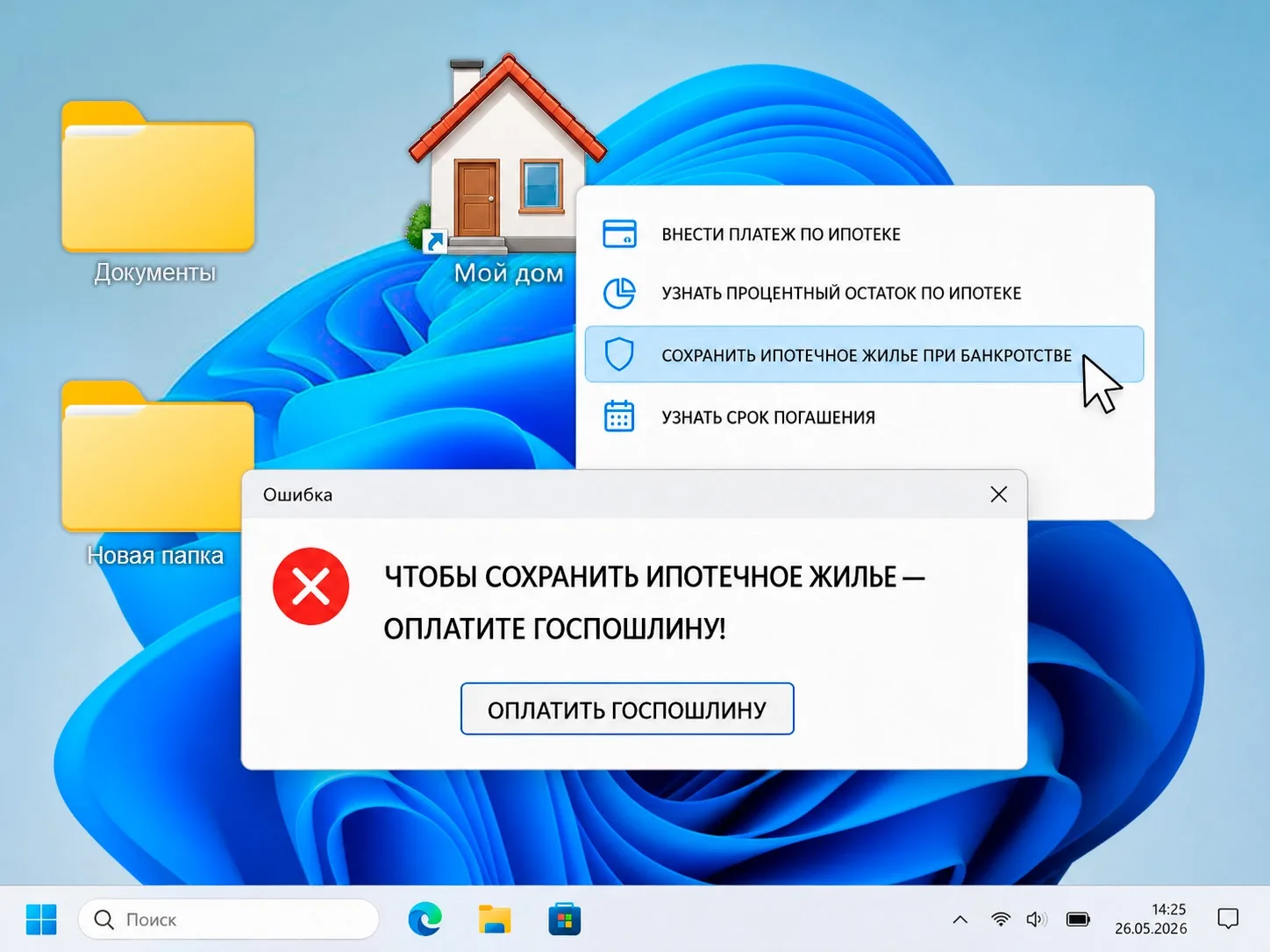Choose Узнать процентный остаток по ипотеке
This screenshot has width=1270, height=952.
864,293
